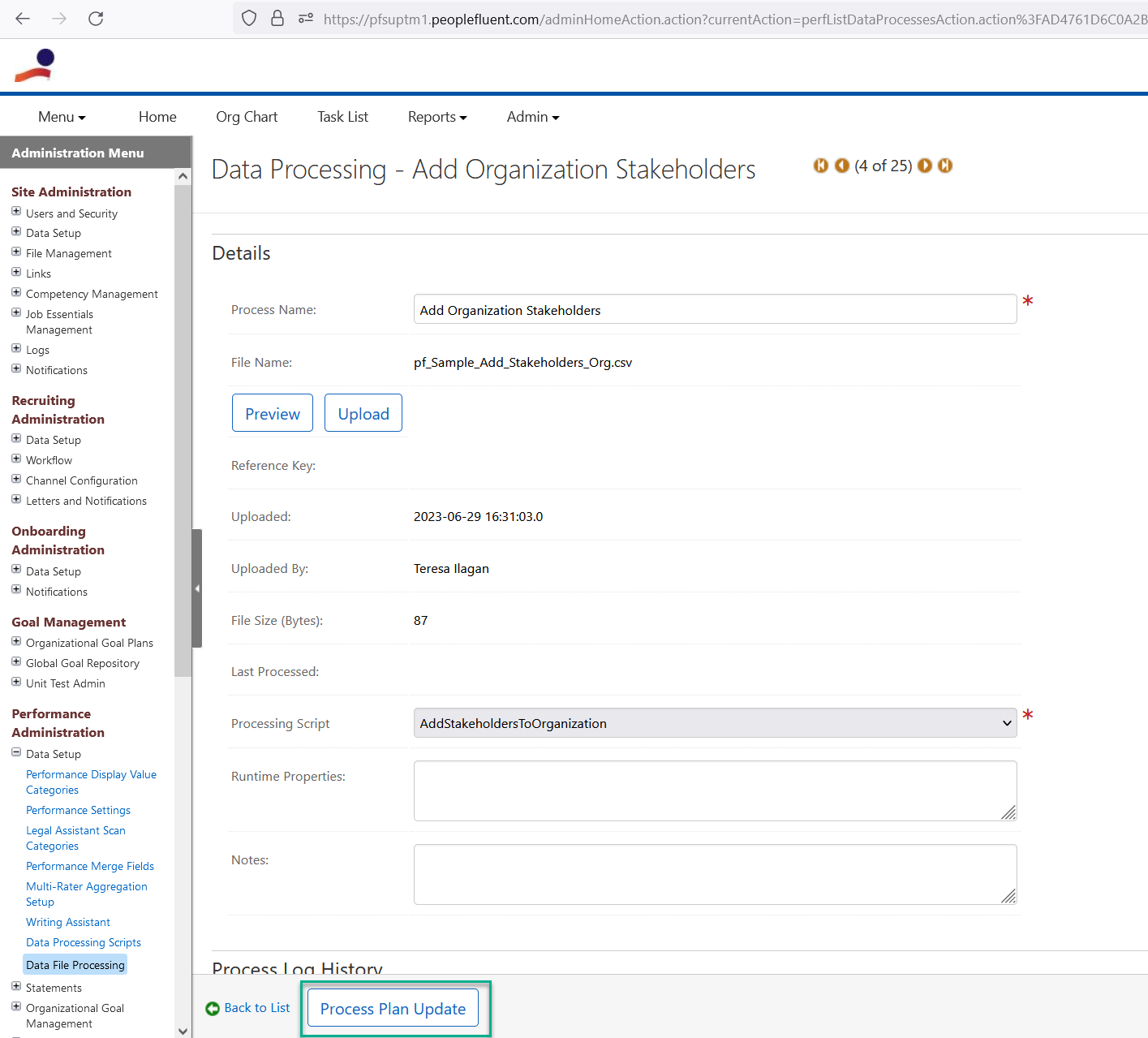This screenshot has width=1148, height=1038.
Task: Expand Letters and Notifications node
Action: [x=16, y=499]
